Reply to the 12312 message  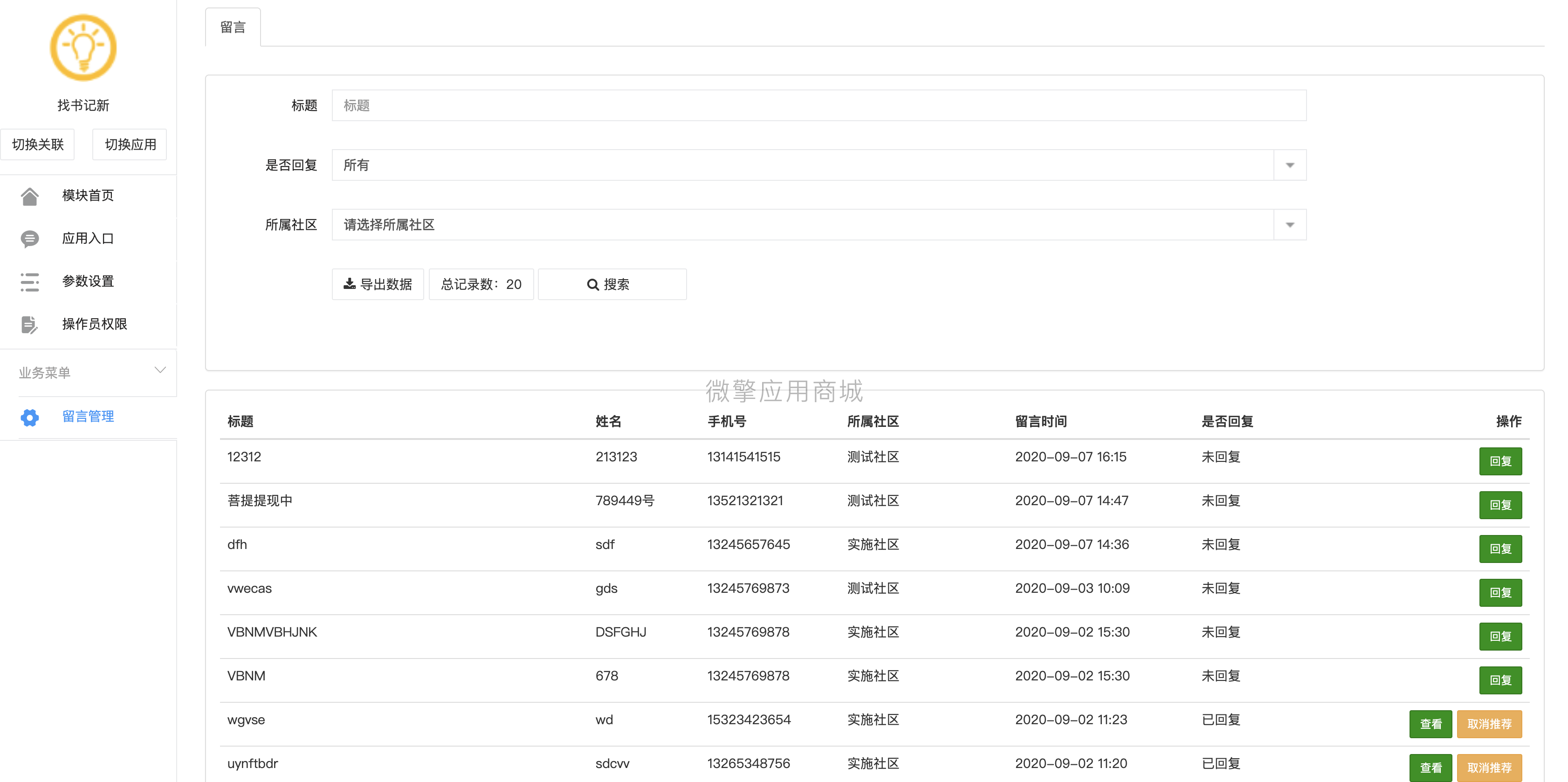(1500, 461)
